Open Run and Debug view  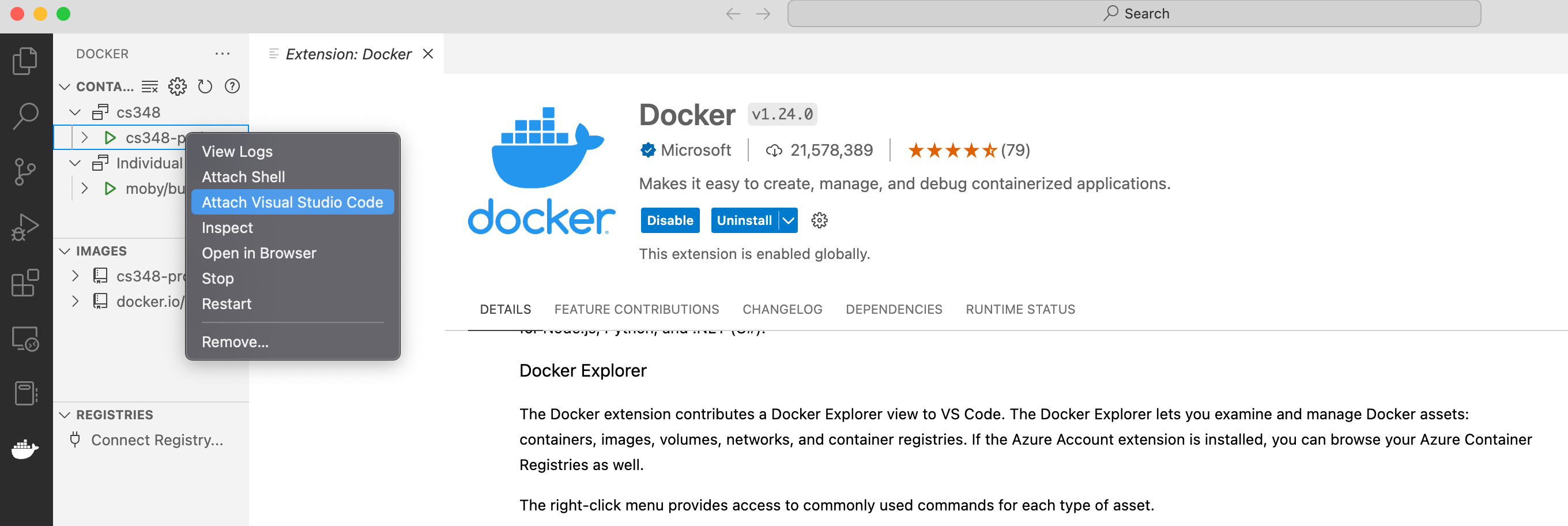[x=25, y=227]
